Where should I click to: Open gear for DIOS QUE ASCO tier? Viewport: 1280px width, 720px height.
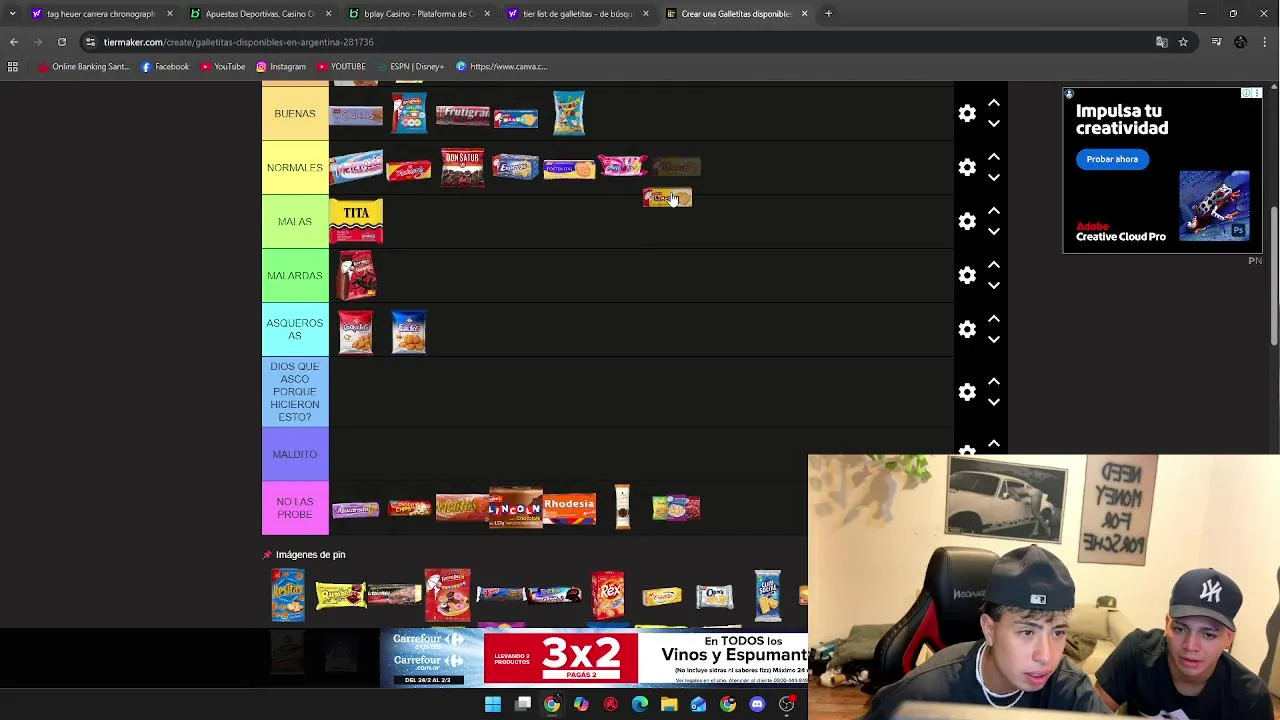(x=967, y=392)
